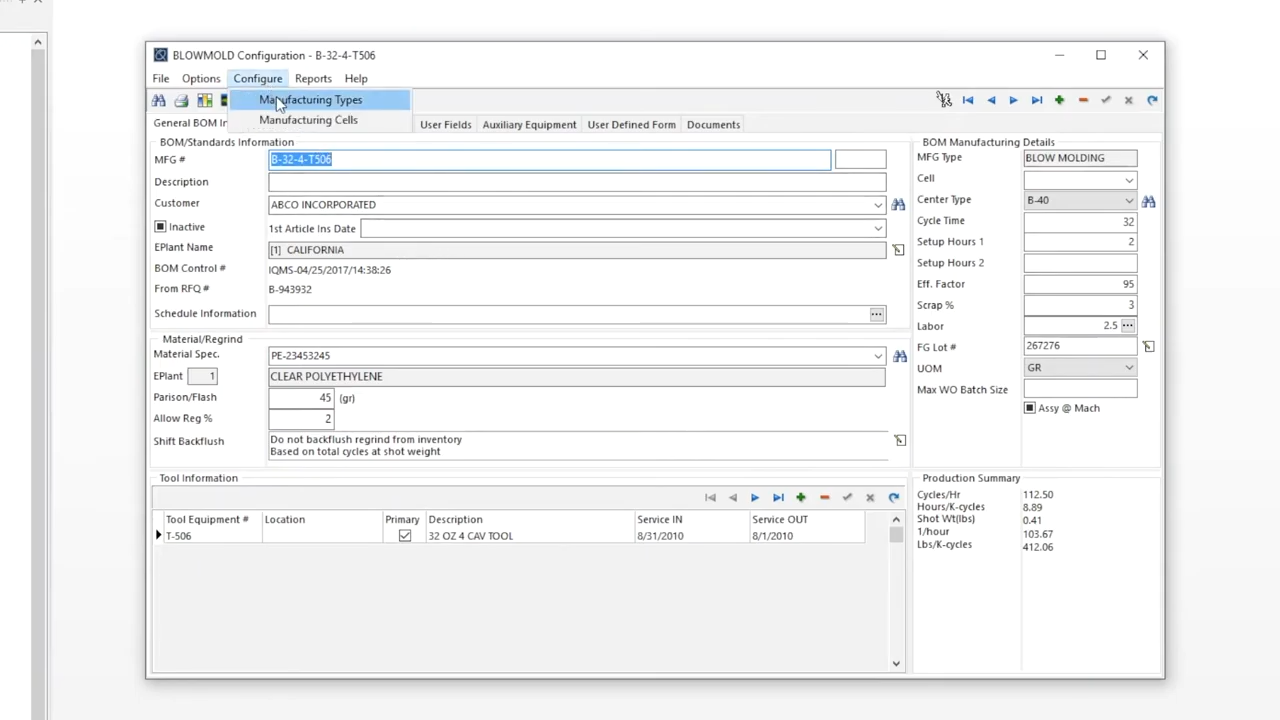Viewport: 1280px width, 720px height.
Task: Click the Schedule Information ellipsis button
Action: pyautogui.click(x=876, y=313)
